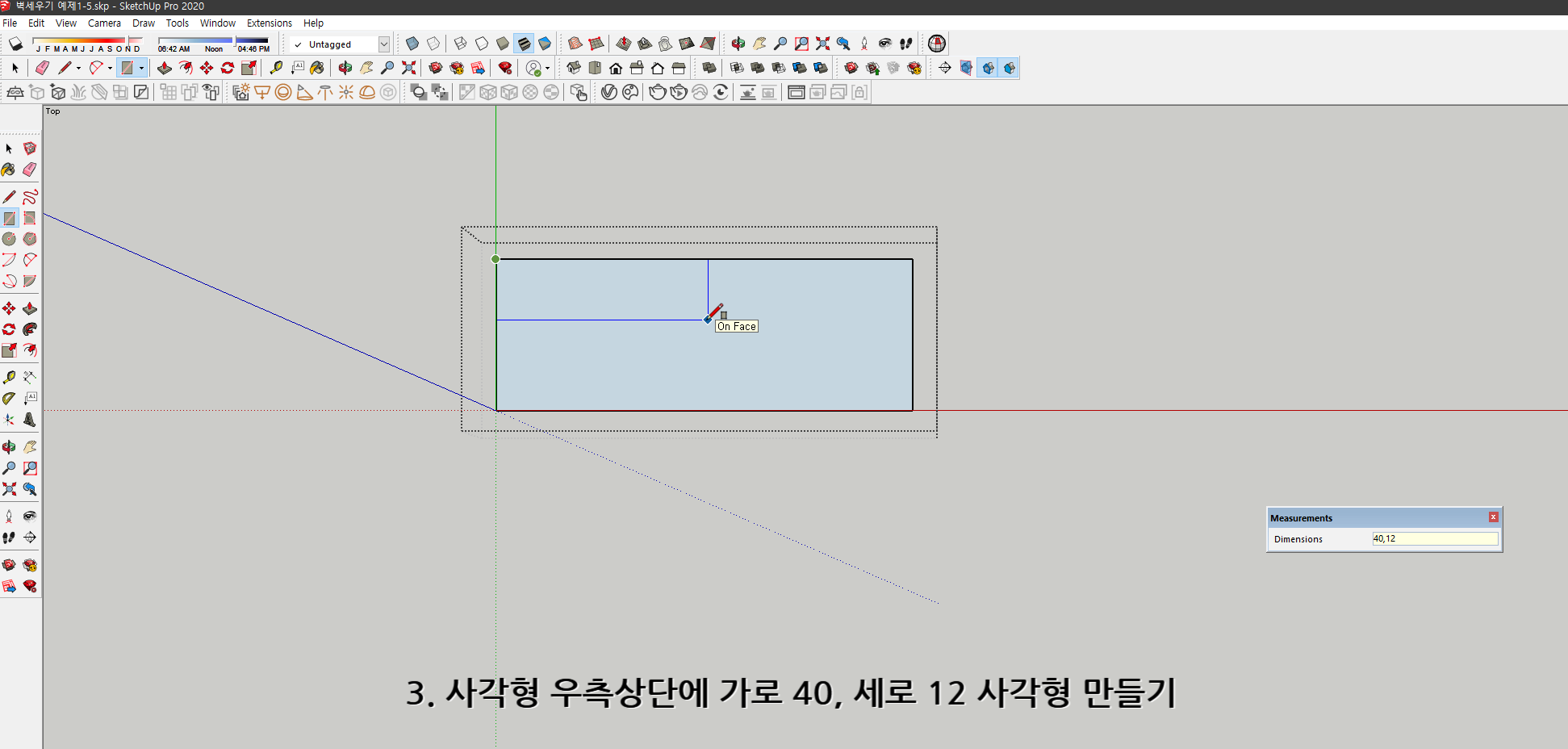Viewport: 1568px width, 749px height.
Task: Toggle the X-ray face style
Action: point(412,44)
